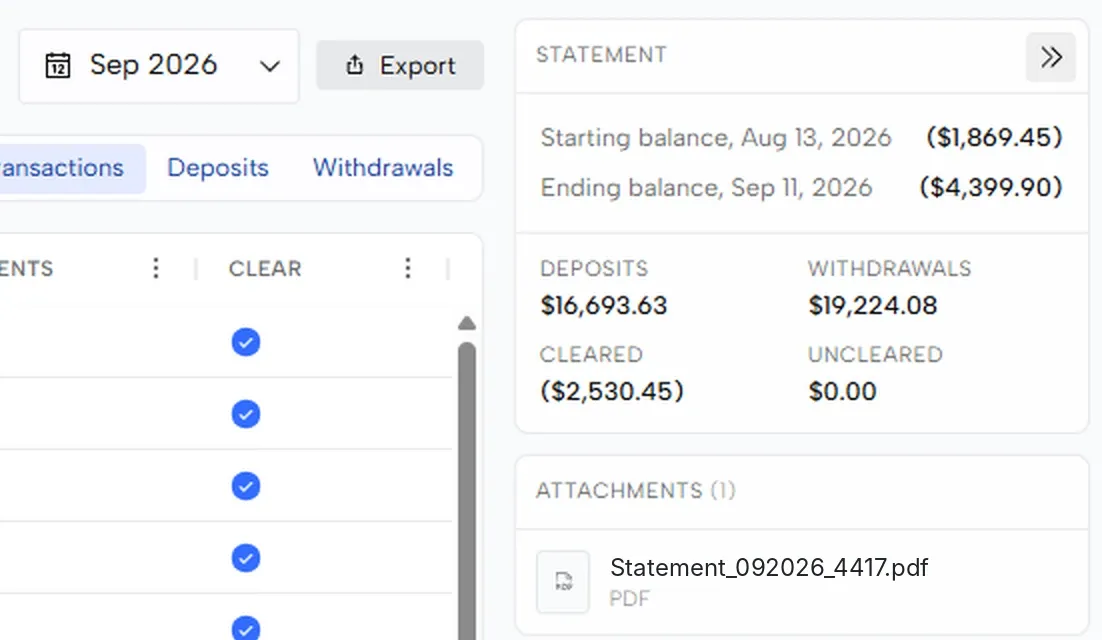
Task: Click the deposits total $16,693.63
Action: click(604, 306)
